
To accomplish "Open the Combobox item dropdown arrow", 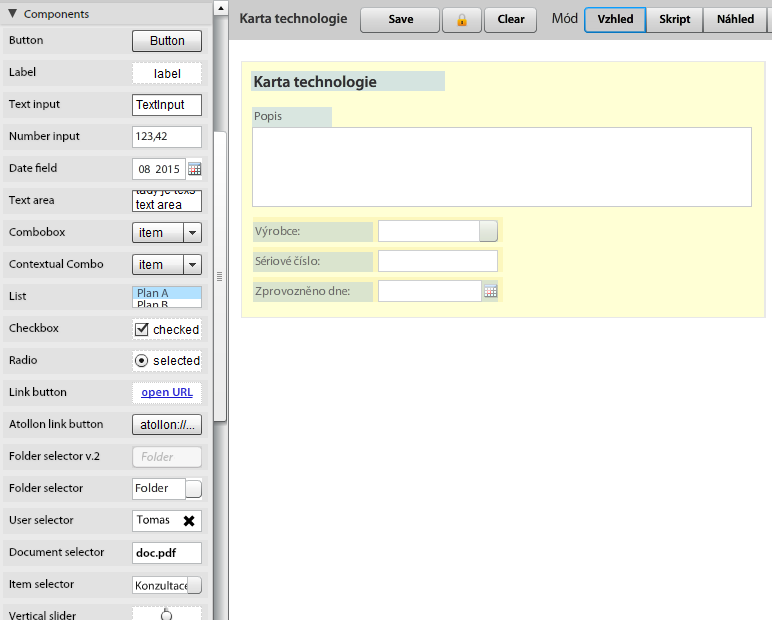I will point(193,233).
